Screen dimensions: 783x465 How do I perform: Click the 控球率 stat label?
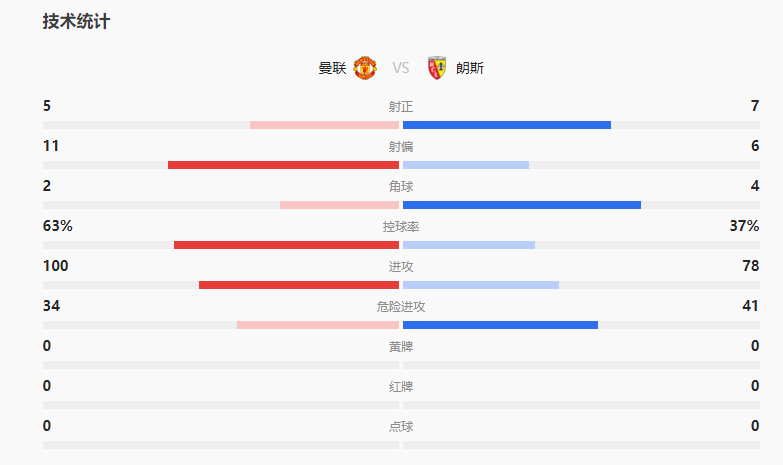[401, 227]
